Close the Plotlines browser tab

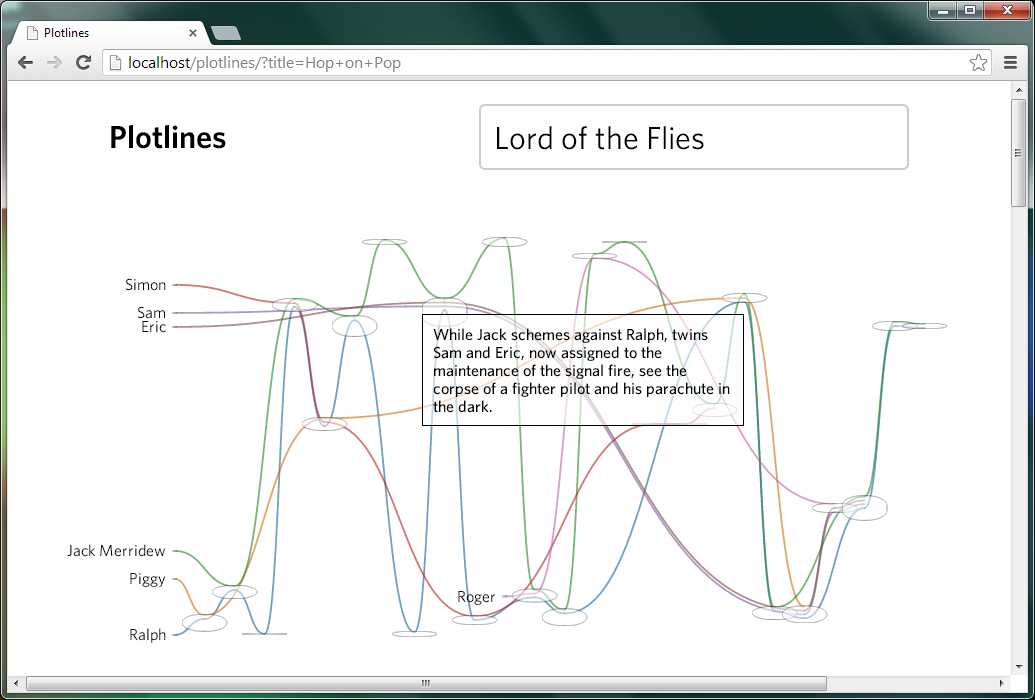click(193, 32)
